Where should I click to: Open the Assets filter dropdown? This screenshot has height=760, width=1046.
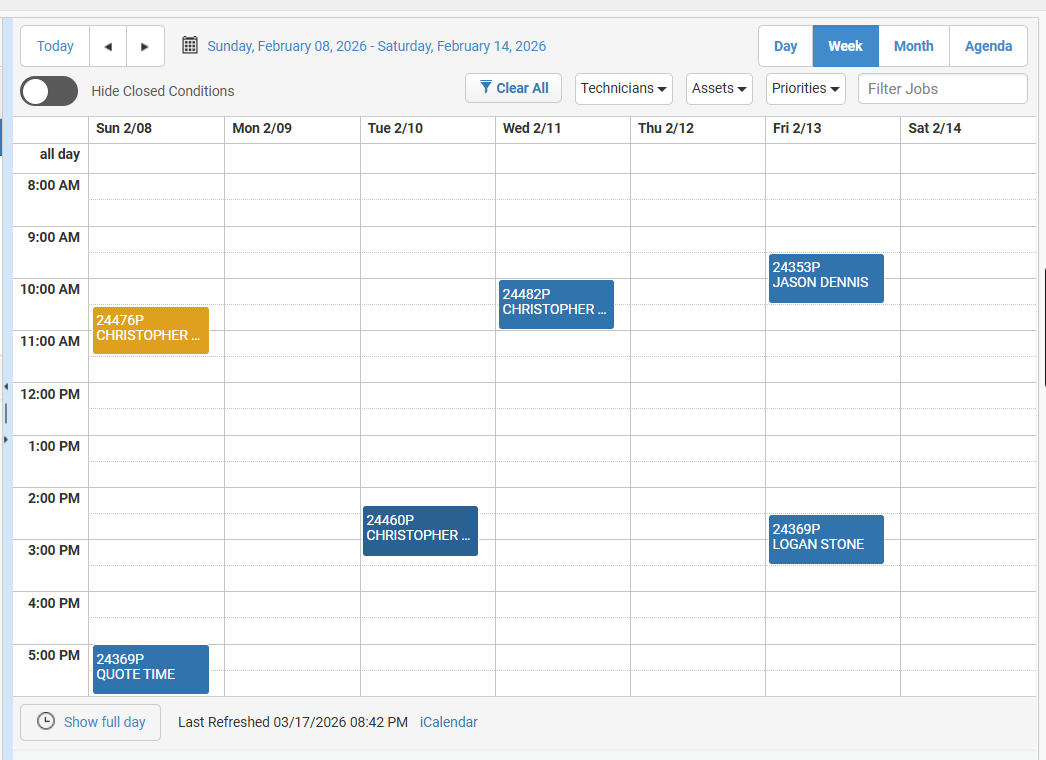[x=719, y=88]
